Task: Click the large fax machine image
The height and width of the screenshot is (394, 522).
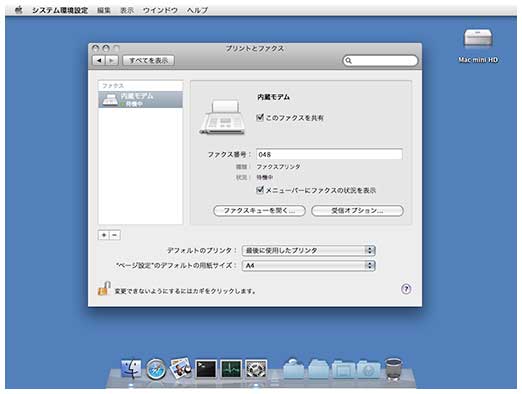Action: point(222,117)
